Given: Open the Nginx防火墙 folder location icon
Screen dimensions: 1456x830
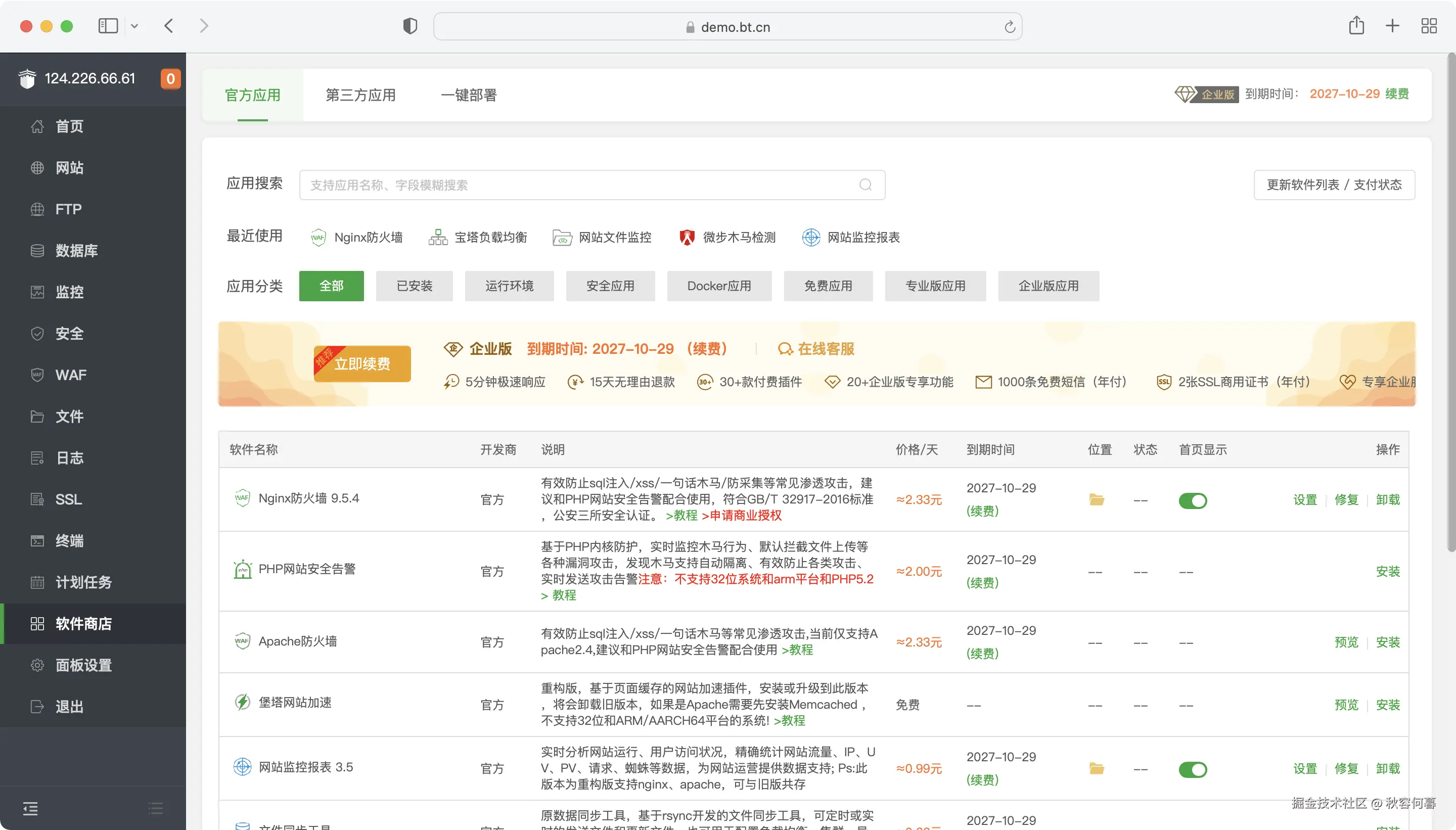Looking at the screenshot, I should [x=1096, y=500].
